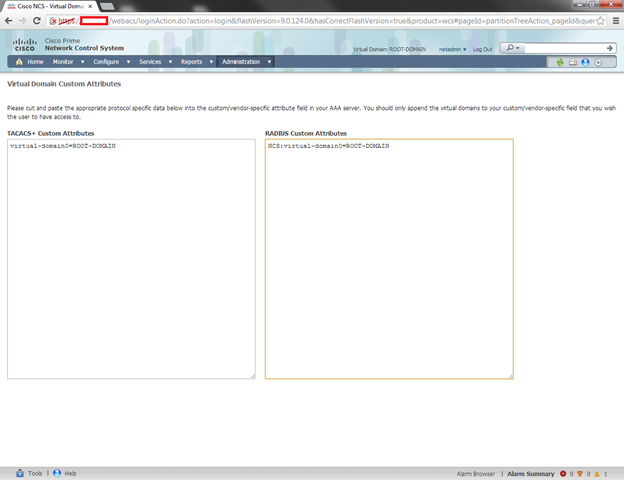Image resolution: width=624 pixels, height=480 pixels.
Task: Open the Administration menu
Action: pos(241,62)
